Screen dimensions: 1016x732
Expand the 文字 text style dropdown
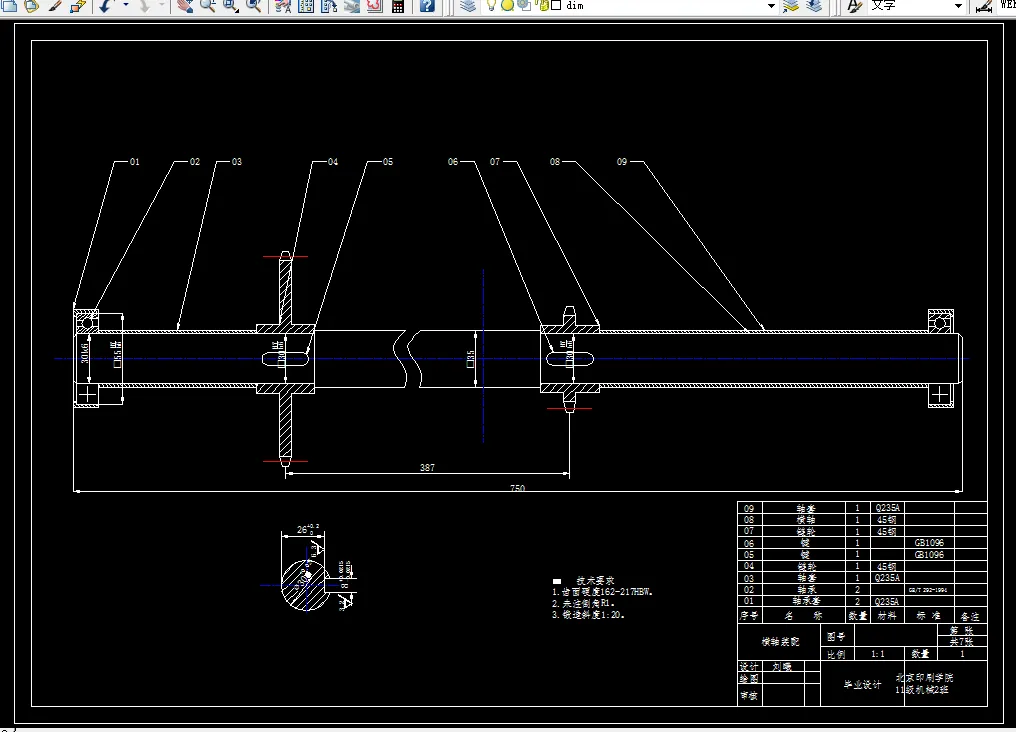coord(958,6)
